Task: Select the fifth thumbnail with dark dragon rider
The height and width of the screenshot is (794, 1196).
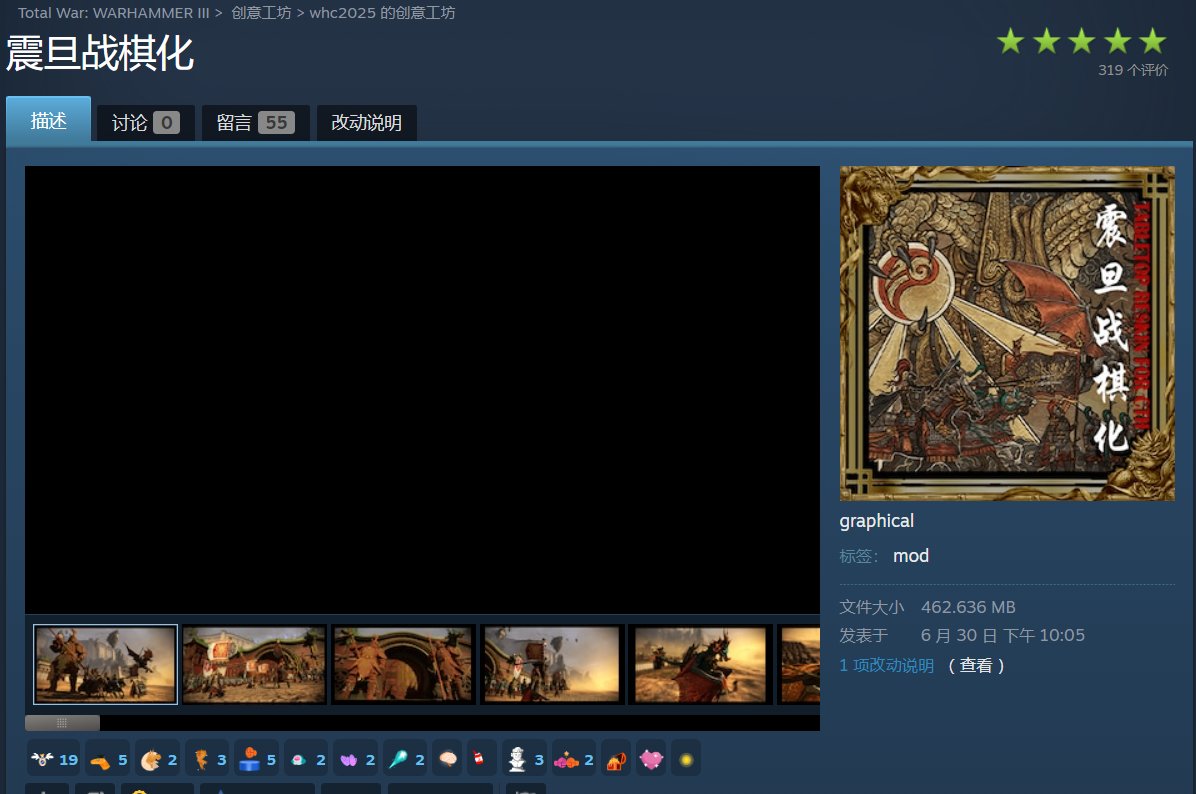Action: pos(700,664)
